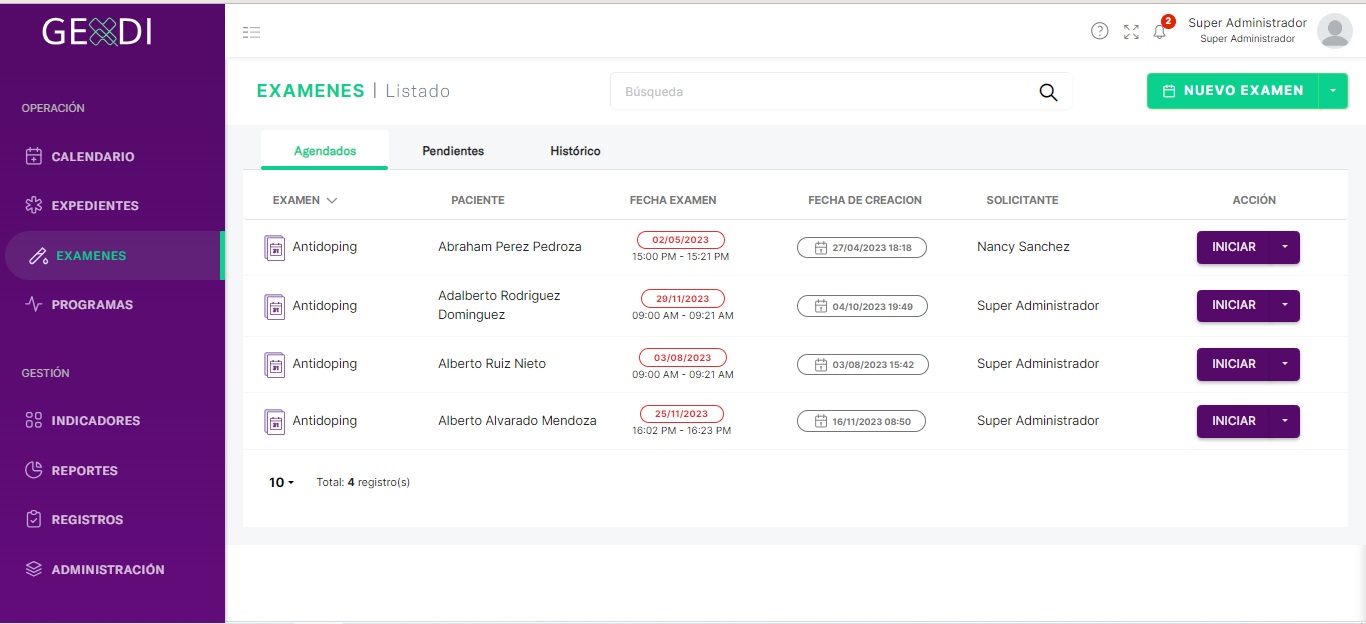Start exam for Adalberto Rodriguez Dominguez with Iniciar

click(1234, 306)
